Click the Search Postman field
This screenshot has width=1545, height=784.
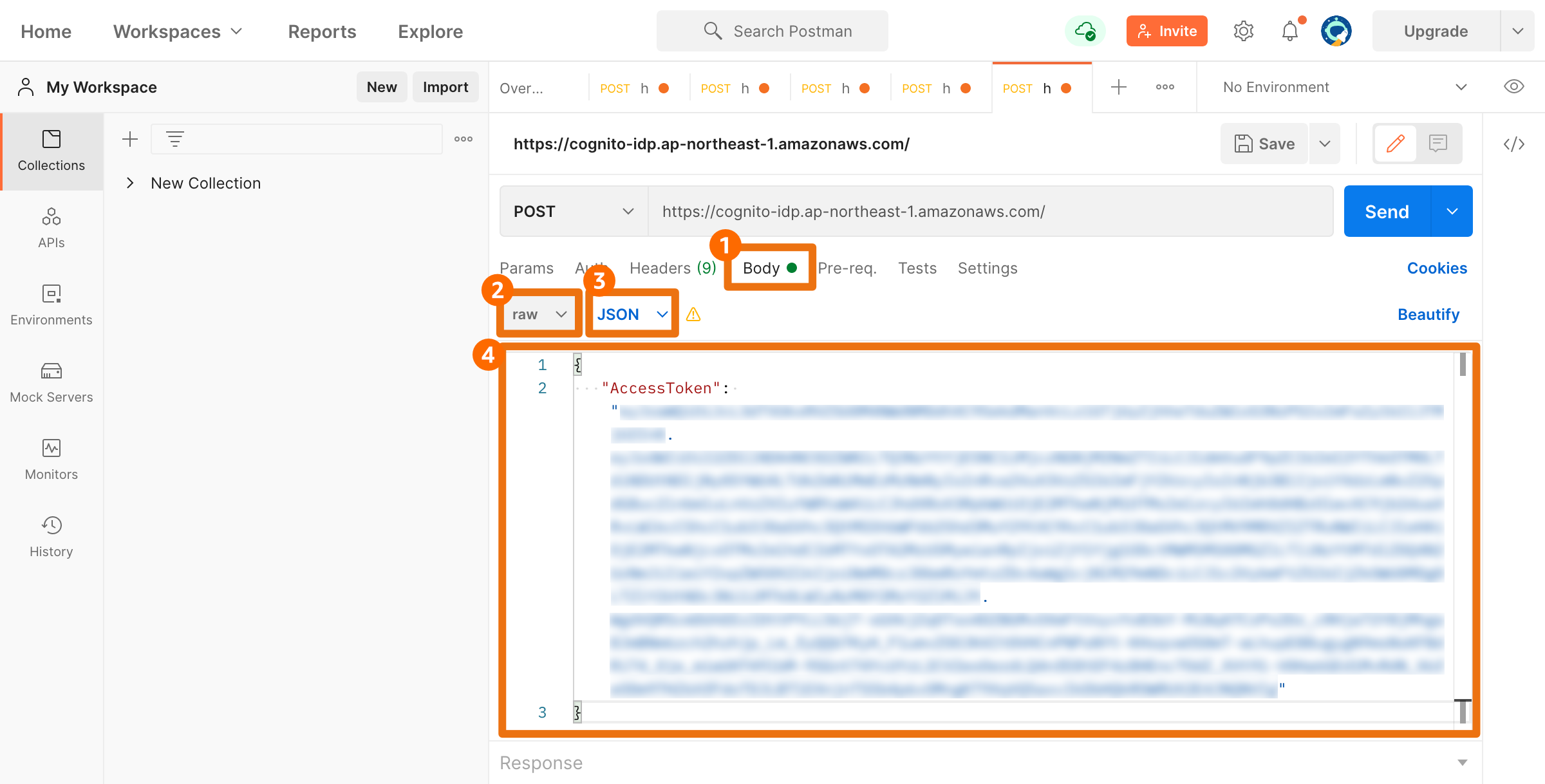(x=772, y=31)
